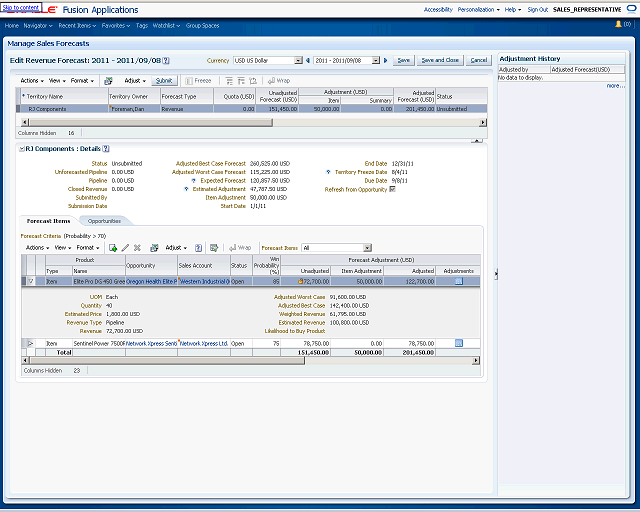Open the Help menu in header
Viewport: 640px width, 512px height.
point(513,9)
